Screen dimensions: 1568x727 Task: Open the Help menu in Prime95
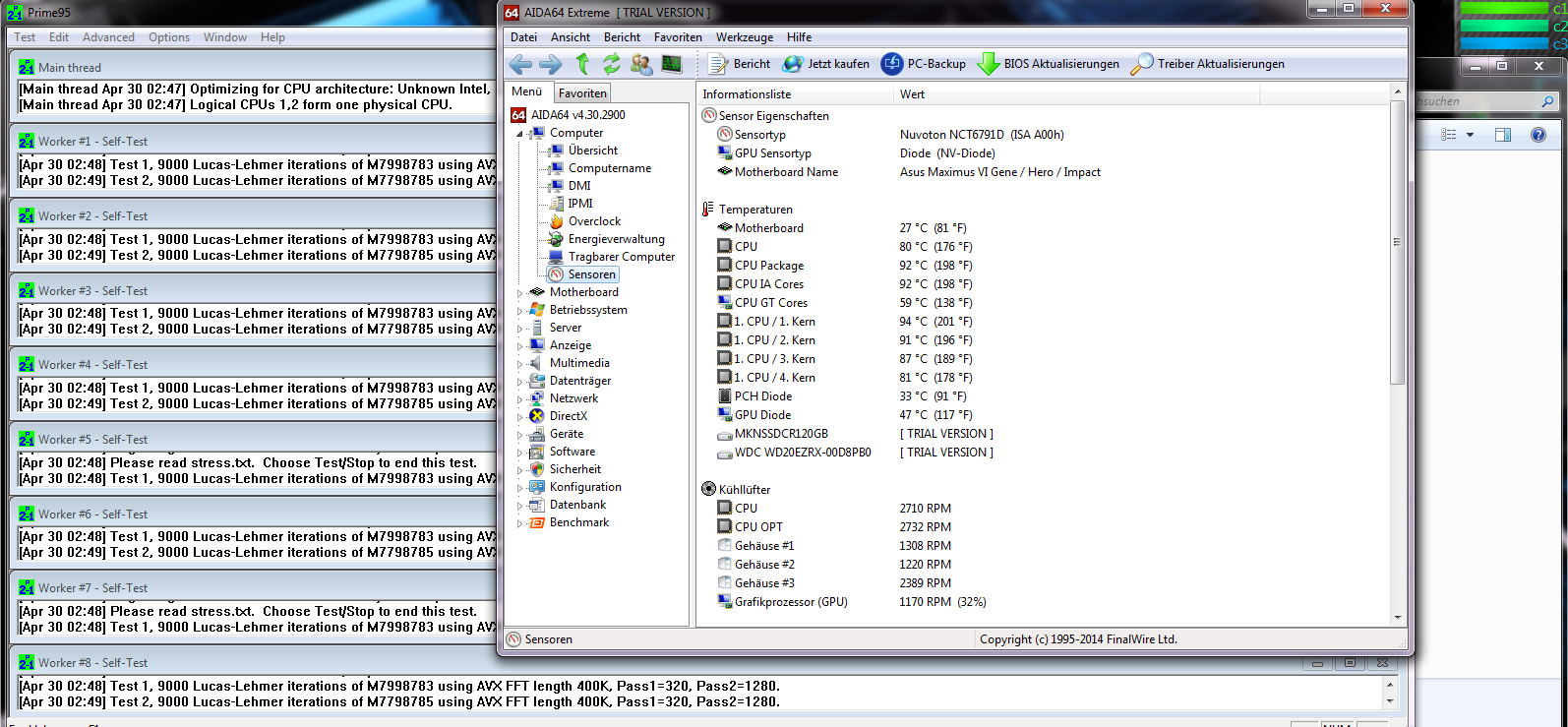pyautogui.click(x=272, y=37)
